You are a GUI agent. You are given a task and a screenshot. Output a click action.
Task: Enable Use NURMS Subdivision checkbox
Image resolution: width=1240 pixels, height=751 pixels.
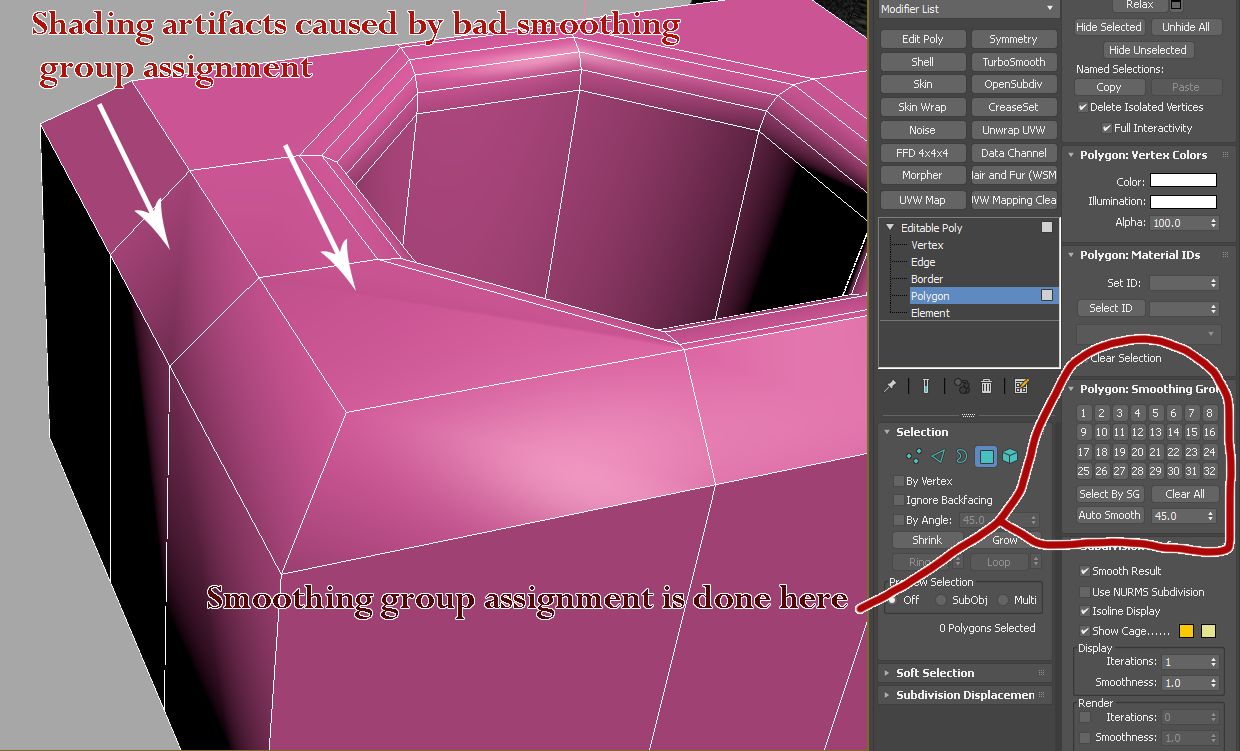[1085, 592]
